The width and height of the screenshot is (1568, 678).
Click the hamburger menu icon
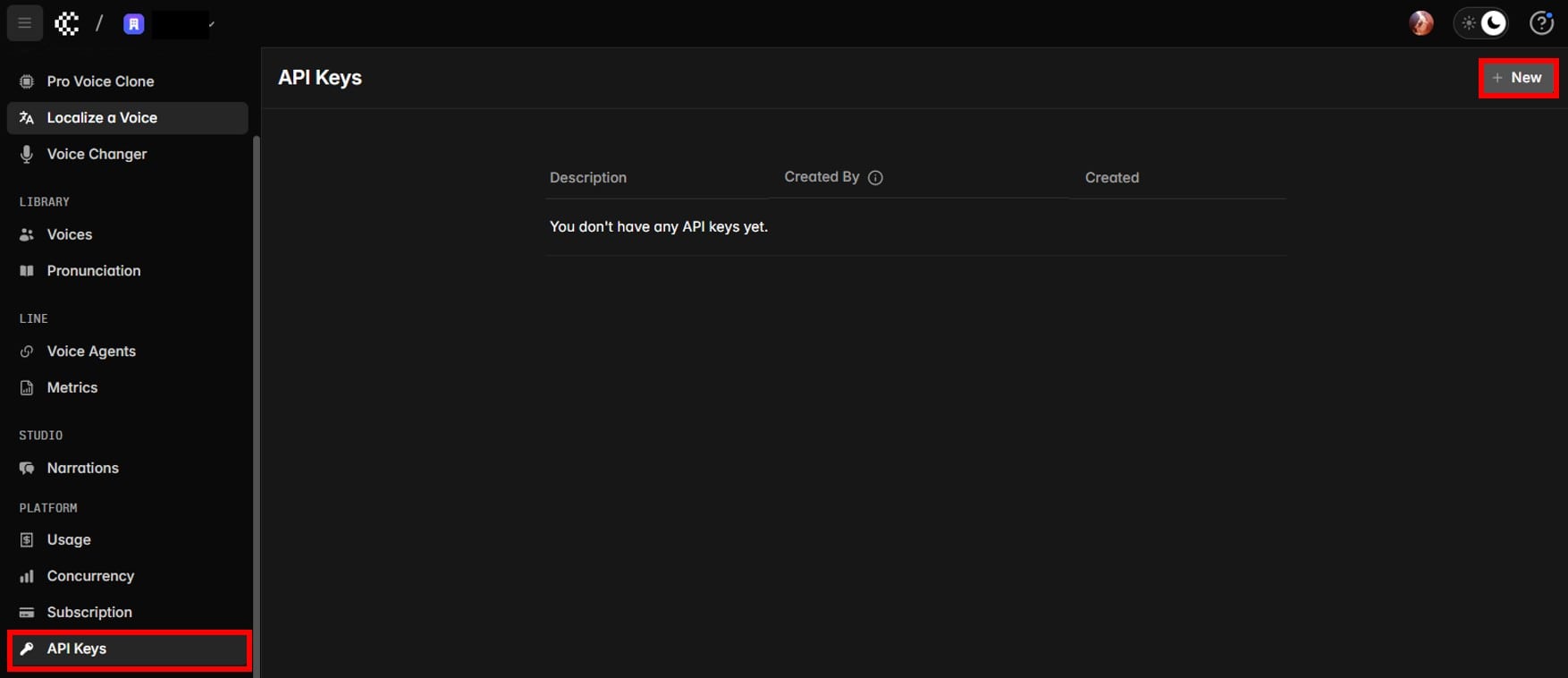[24, 23]
